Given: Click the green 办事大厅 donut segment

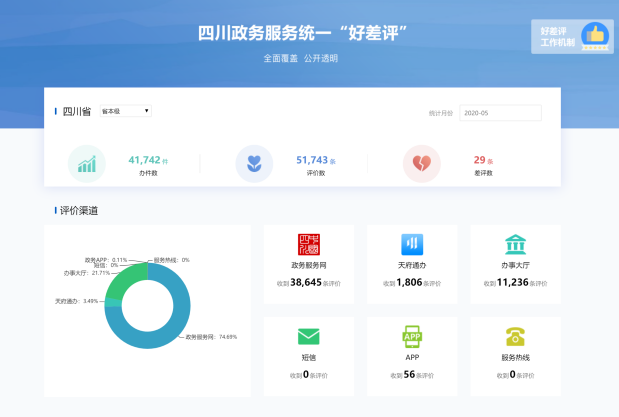Looking at the screenshot, I should [x=125, y=282].
